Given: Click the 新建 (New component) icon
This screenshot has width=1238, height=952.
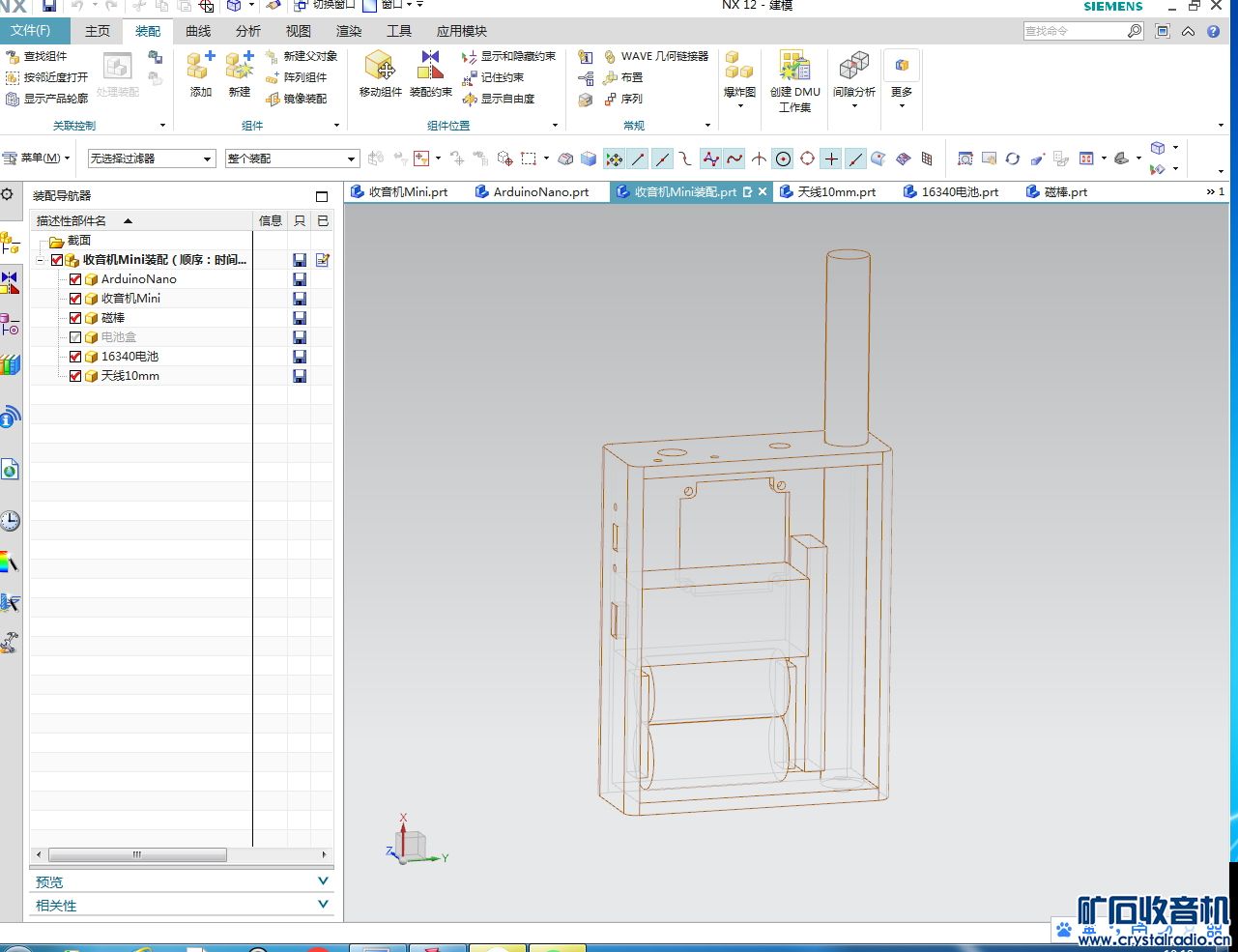Looking at the screenshot, I should coord(240,67).
